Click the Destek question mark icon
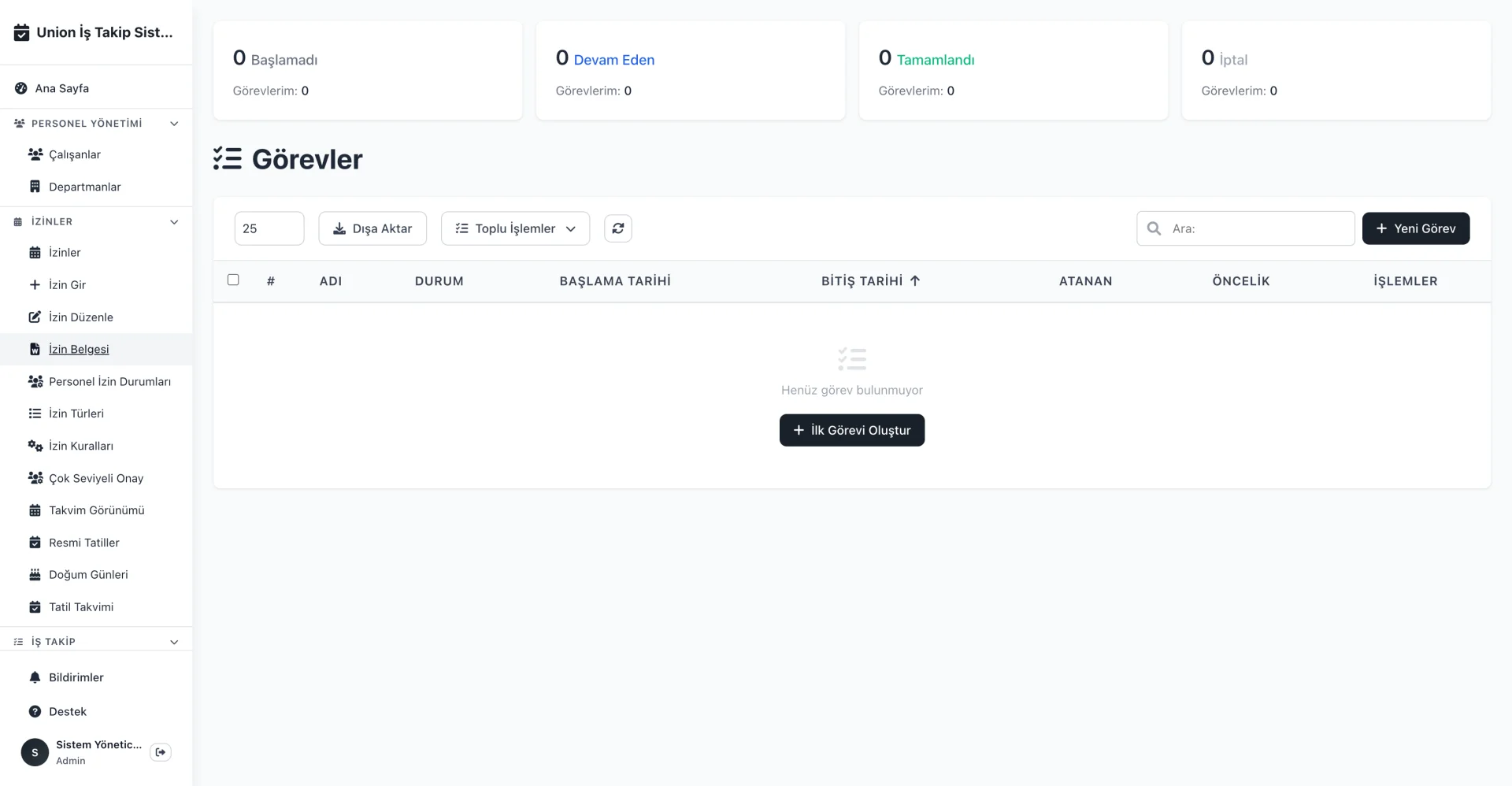 pyautogui.click(x=35, y=711)
